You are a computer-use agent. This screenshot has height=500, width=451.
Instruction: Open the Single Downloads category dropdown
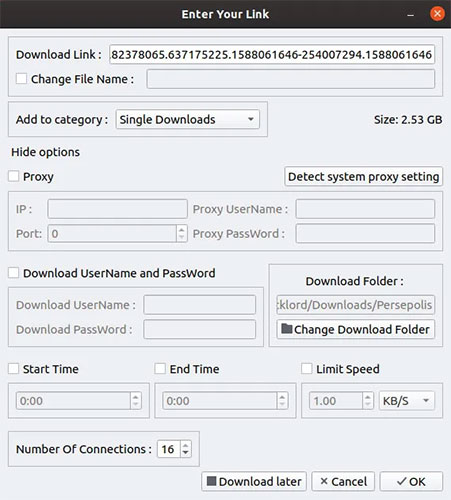187,119
